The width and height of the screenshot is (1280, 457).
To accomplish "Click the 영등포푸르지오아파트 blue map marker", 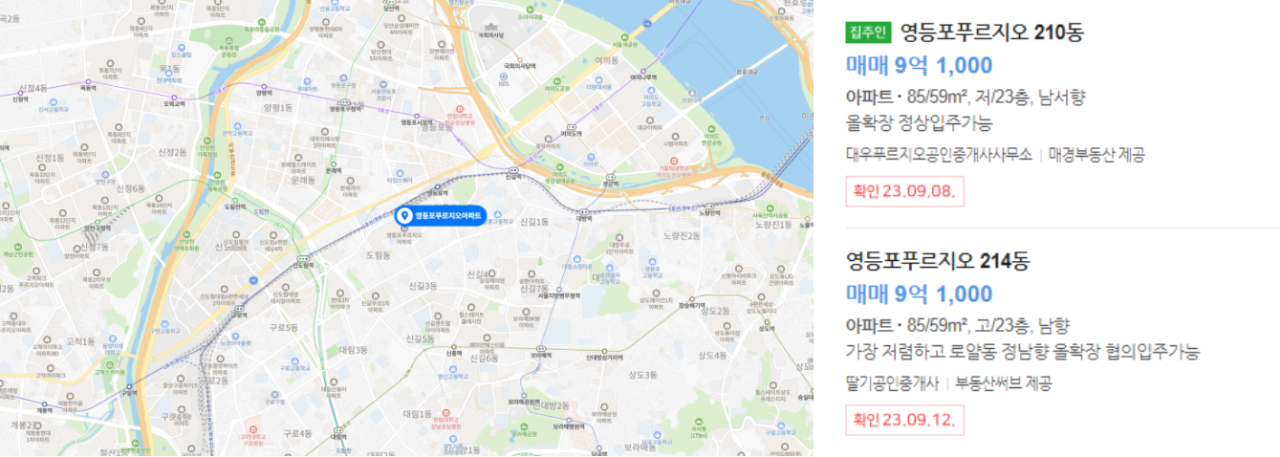I will [440, 216].
